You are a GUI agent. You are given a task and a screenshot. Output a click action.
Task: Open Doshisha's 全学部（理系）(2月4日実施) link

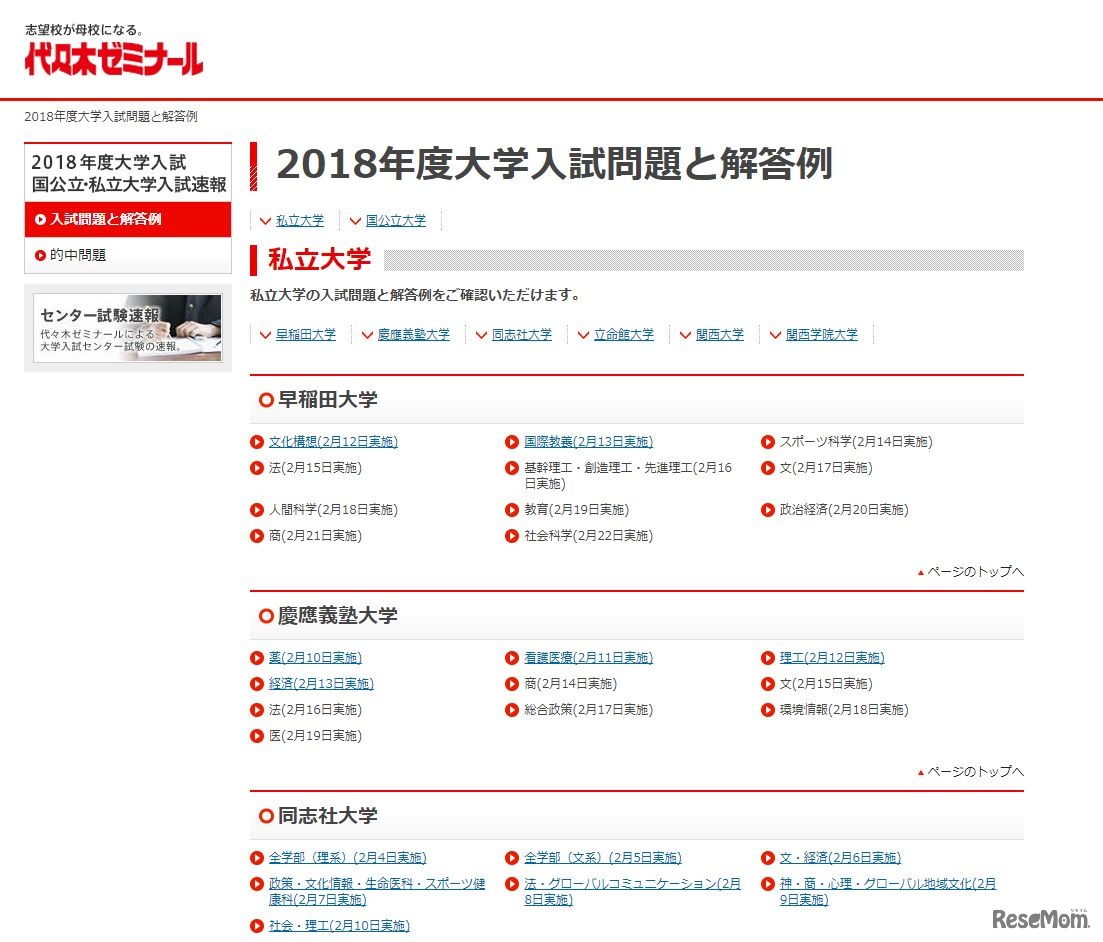coord(347,858)
